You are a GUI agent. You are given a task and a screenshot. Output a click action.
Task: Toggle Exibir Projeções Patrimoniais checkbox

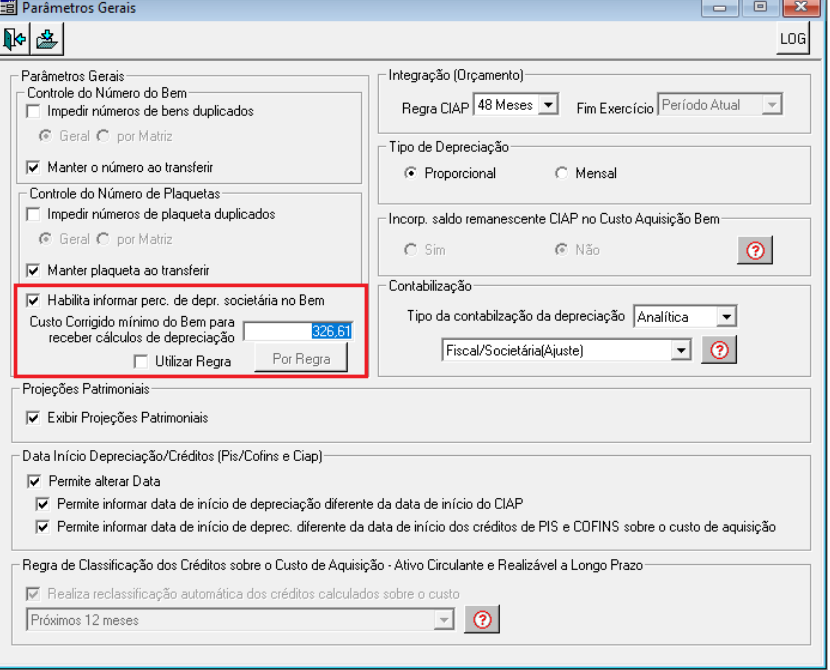tap(33, 418)
